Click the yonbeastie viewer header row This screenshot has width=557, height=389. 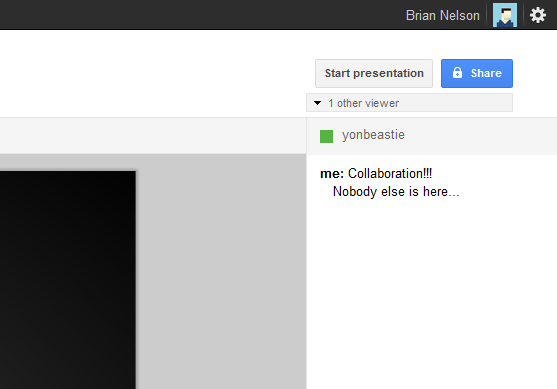432,136
